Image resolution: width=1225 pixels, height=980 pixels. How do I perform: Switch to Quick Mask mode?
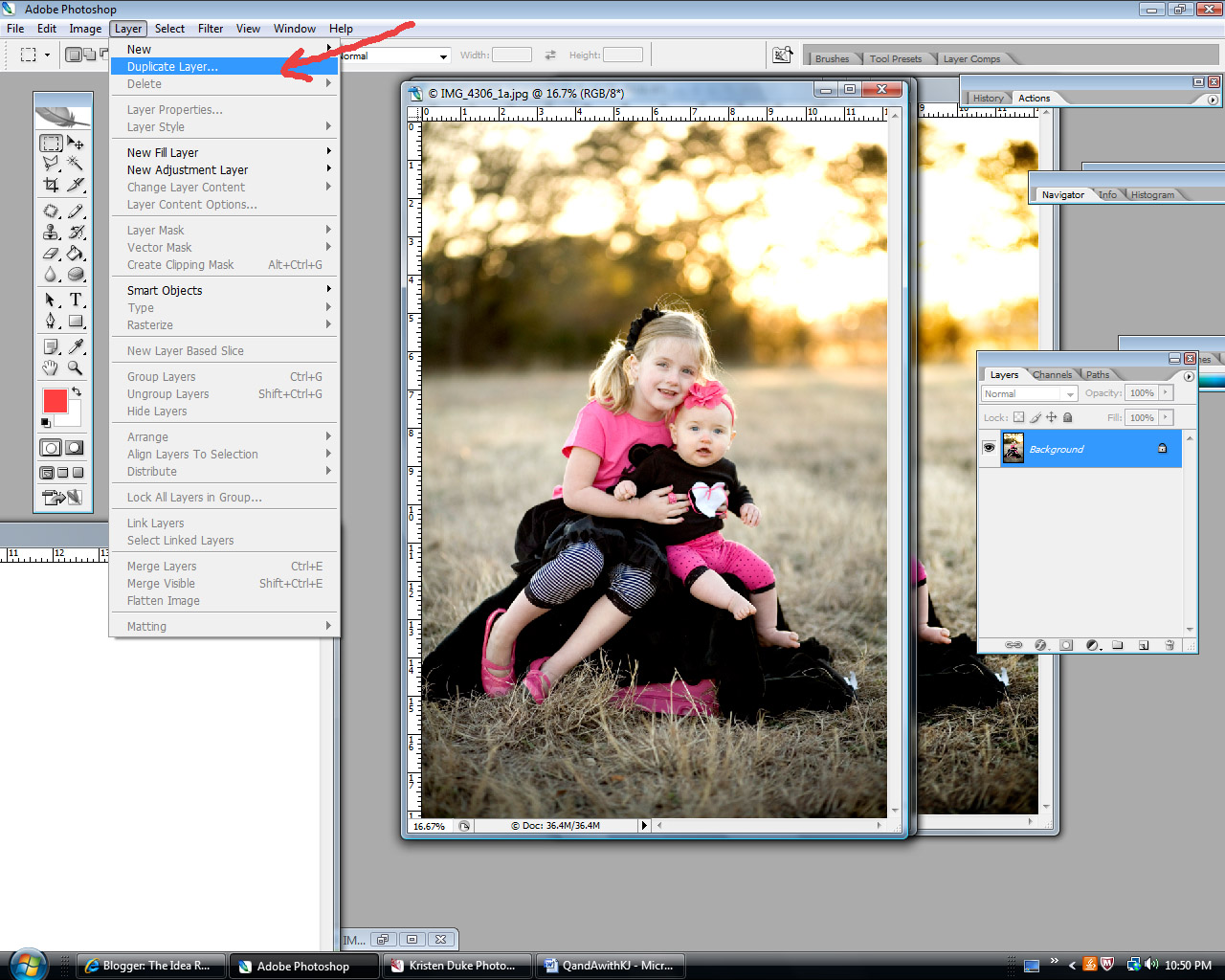[x=74, y=448]
